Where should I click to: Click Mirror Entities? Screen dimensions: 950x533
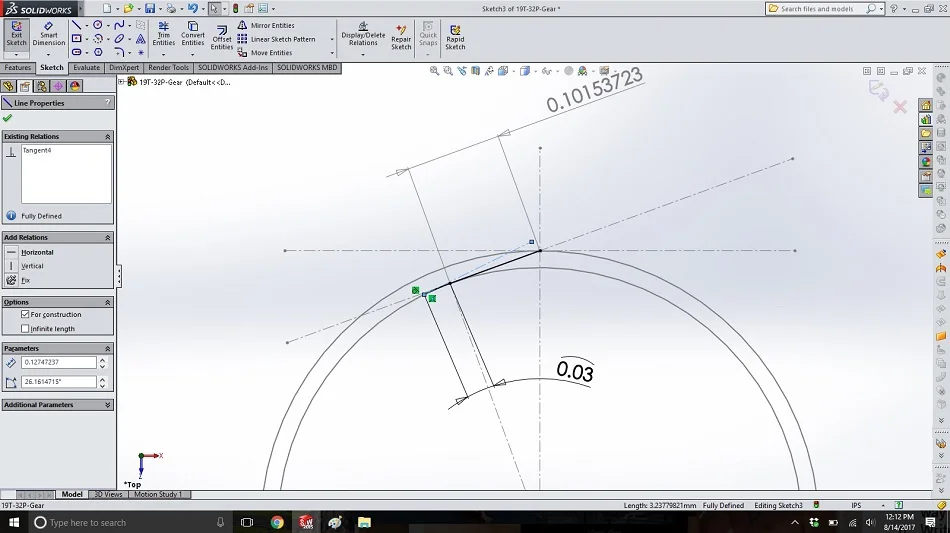[x=265, y=25]
